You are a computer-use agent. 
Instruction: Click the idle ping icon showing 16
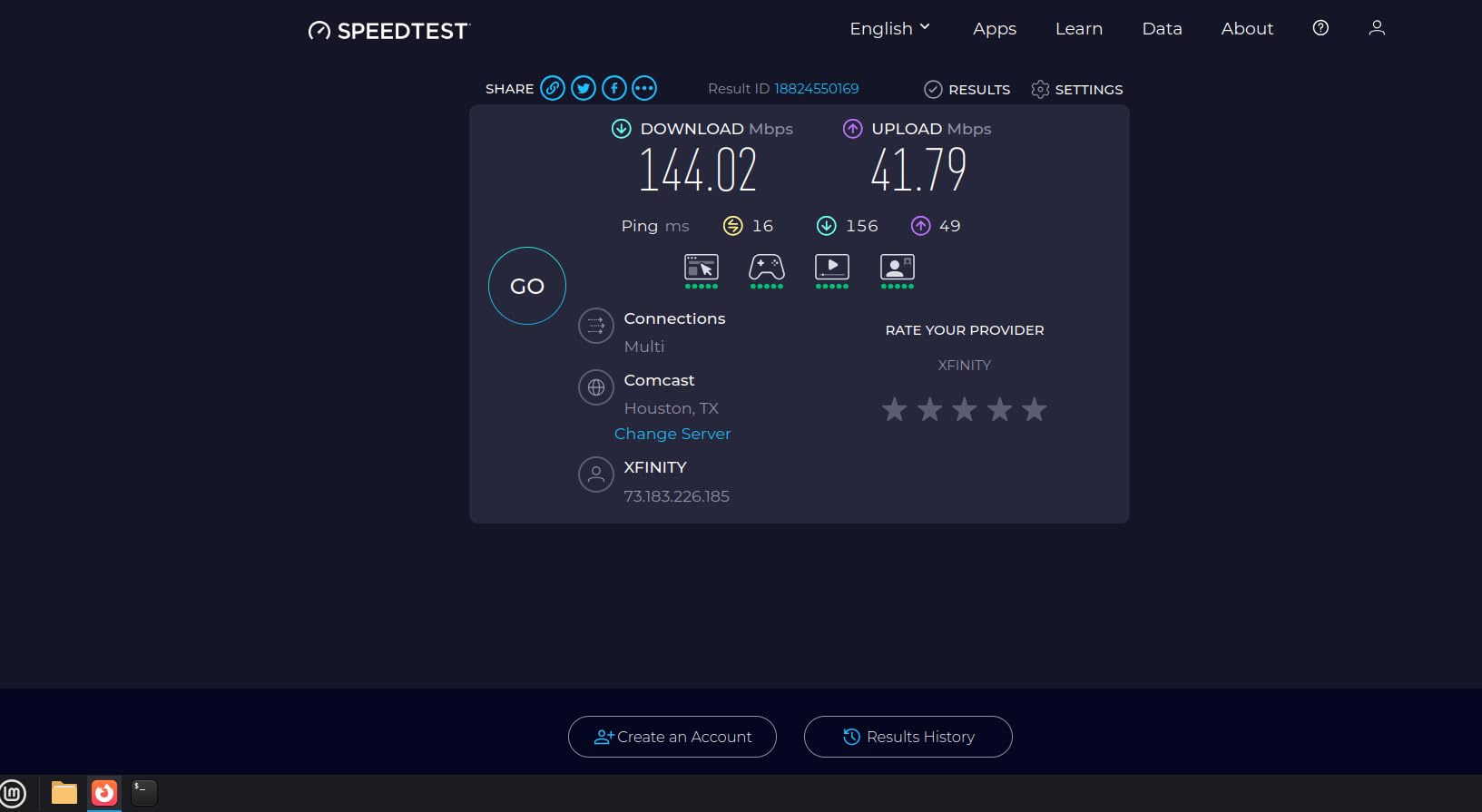click(732, 226)
